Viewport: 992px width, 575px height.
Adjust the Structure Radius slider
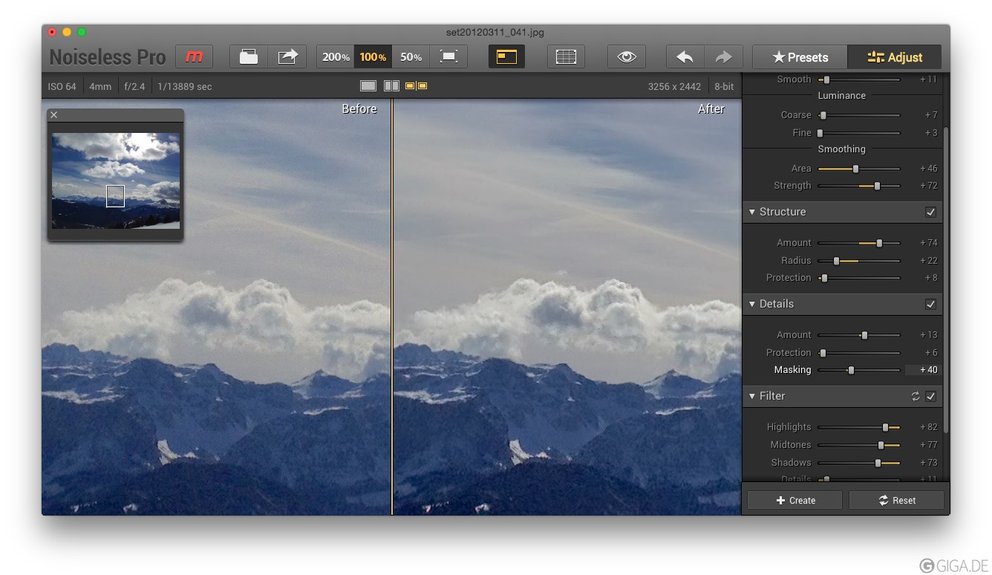(859, 261)
